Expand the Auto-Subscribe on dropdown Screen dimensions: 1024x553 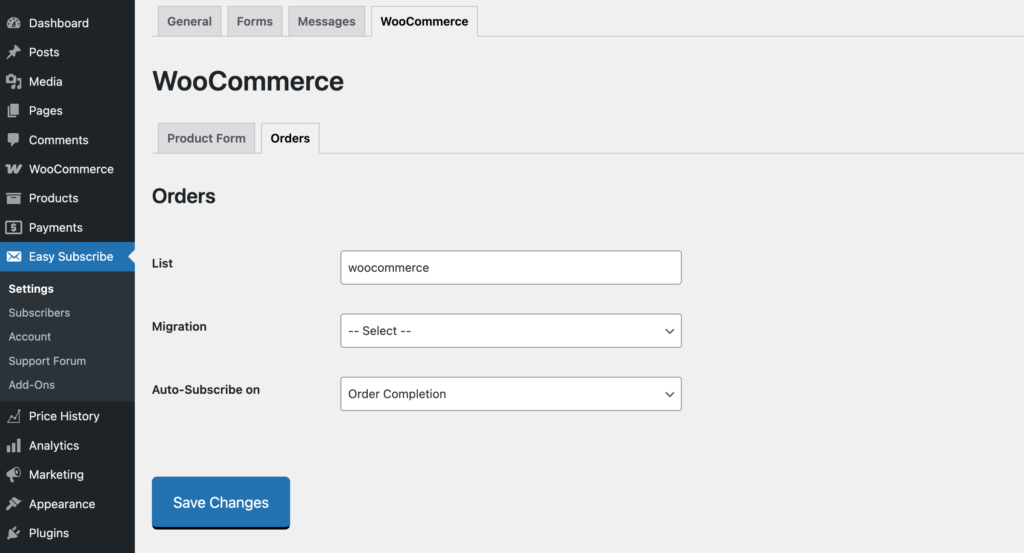click(x=510, y=394)
